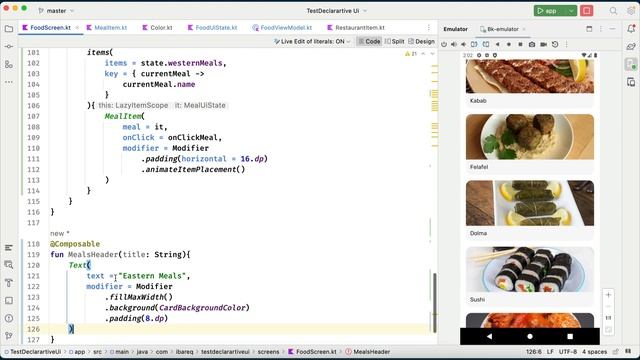Open the Commit tool window icon

point(9,47)
